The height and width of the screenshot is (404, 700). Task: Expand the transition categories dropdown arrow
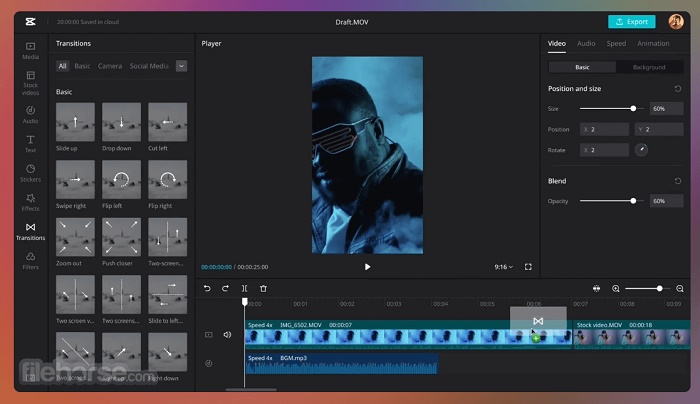point(181,66)
